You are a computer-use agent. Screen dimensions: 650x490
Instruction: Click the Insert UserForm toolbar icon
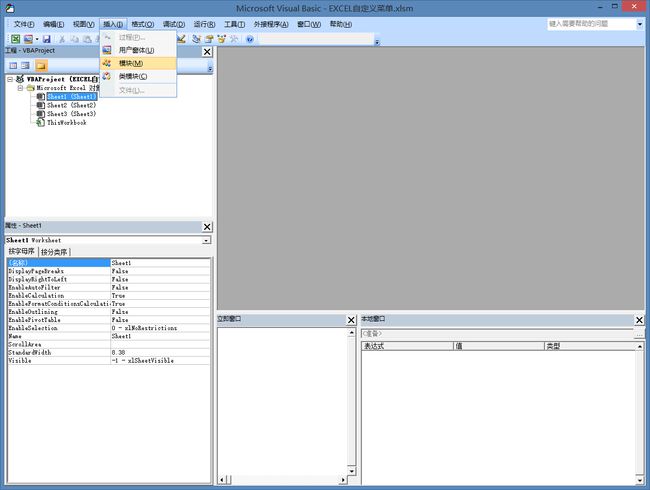pyautogui.click(x=28, y=39)
